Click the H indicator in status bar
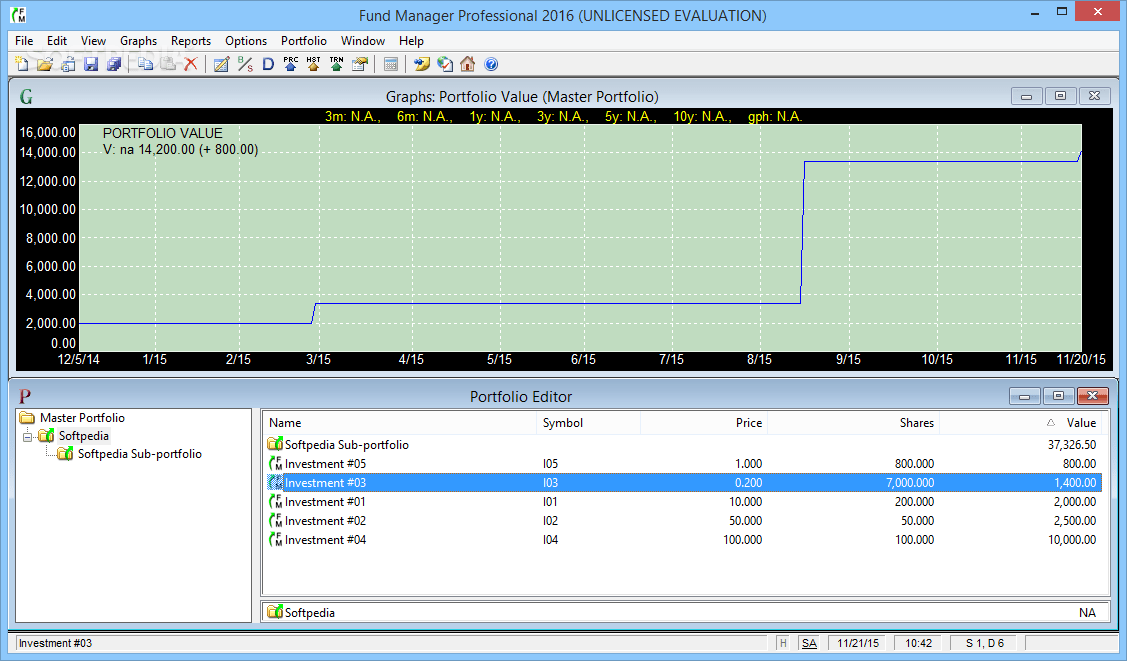Screen dimensions: 1127x661 [x=783, y=643]
